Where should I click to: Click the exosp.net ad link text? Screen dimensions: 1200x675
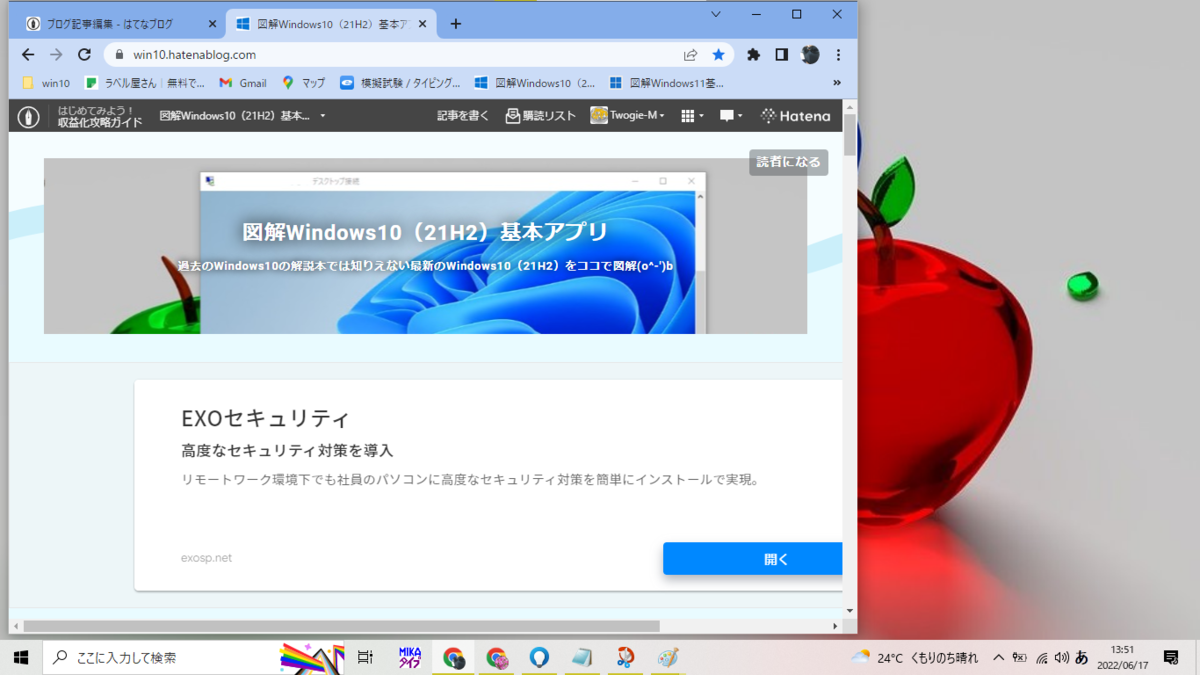coord(206,558)
